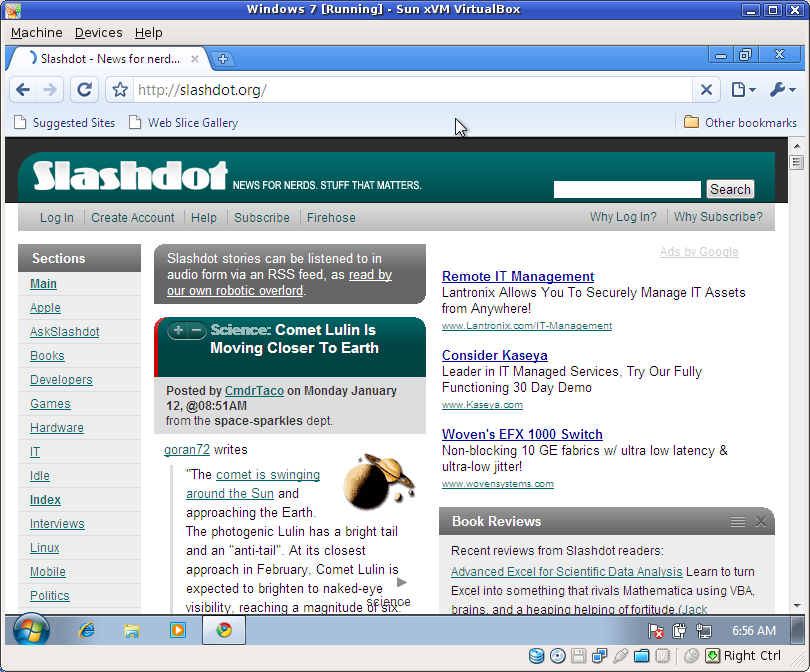Open the VirtualBox Devices menu
810x672 pixels.
pos(98,33)
